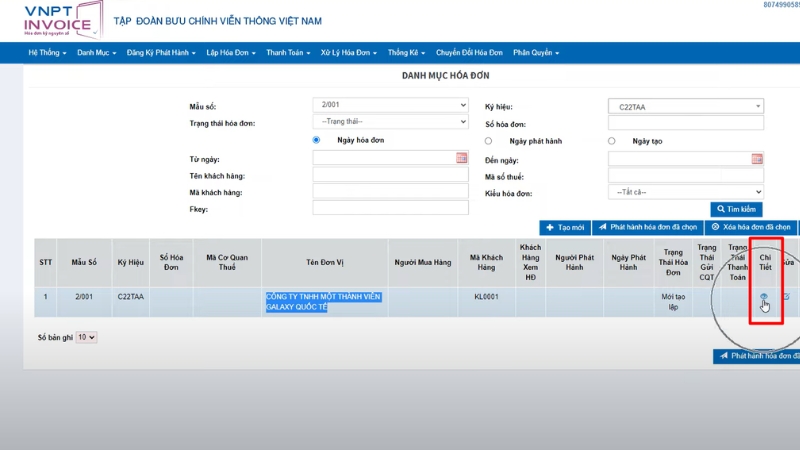800x450 pixels.
Task: Change Số bản ghi page size selector
Action: [x=87, y=338]
